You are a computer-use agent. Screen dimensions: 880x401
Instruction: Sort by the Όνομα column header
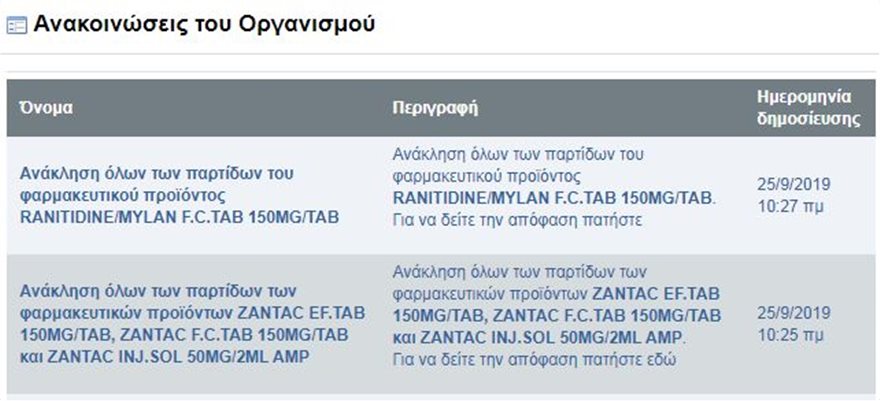pos(46,108)
